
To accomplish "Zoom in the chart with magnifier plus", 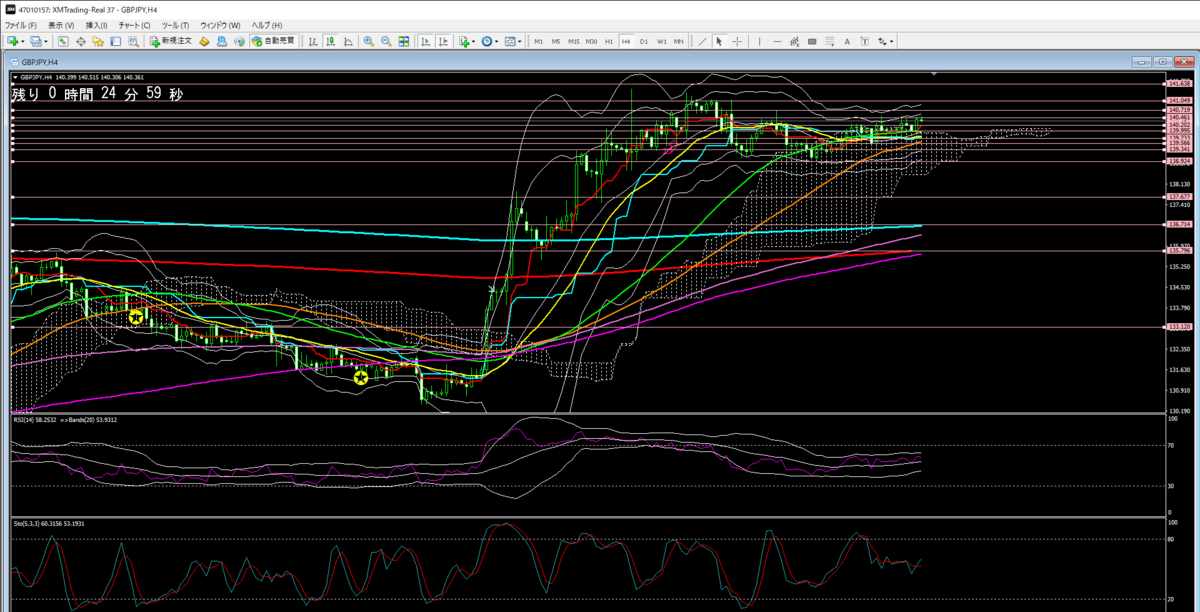I will pyautogui.click(x=369, y=41).
